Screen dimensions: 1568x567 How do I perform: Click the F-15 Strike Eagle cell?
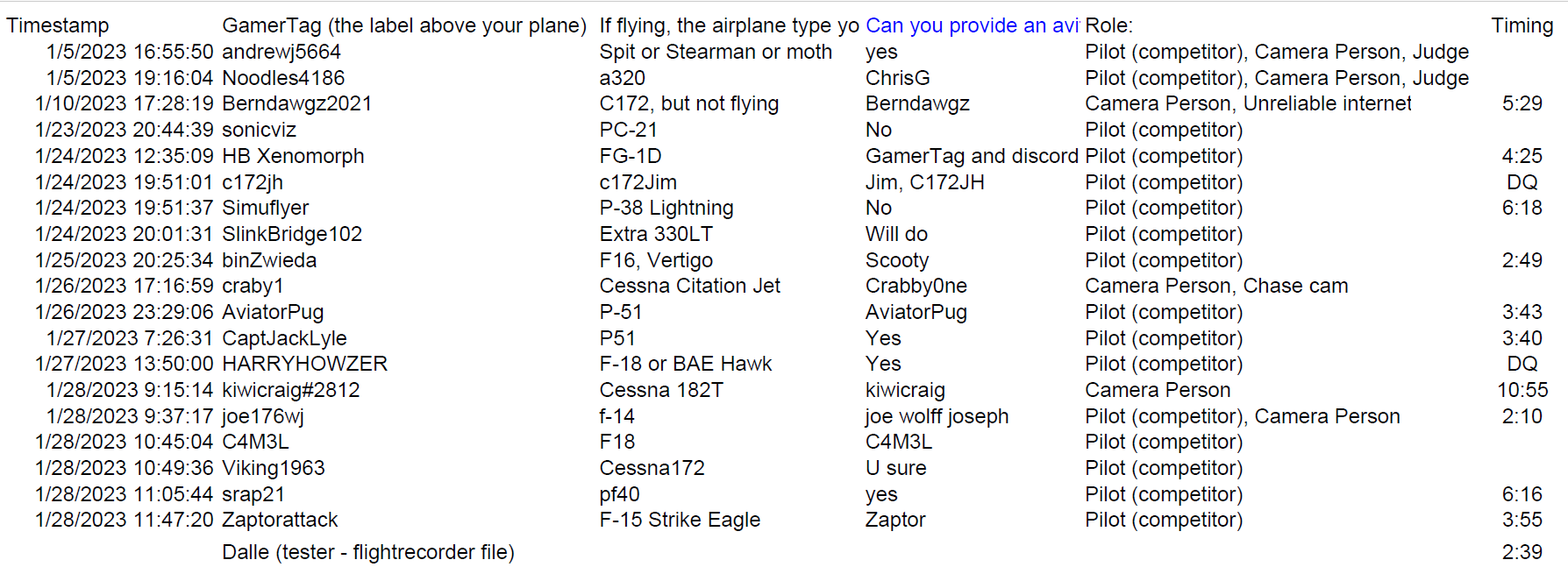(x=680, y=520)
